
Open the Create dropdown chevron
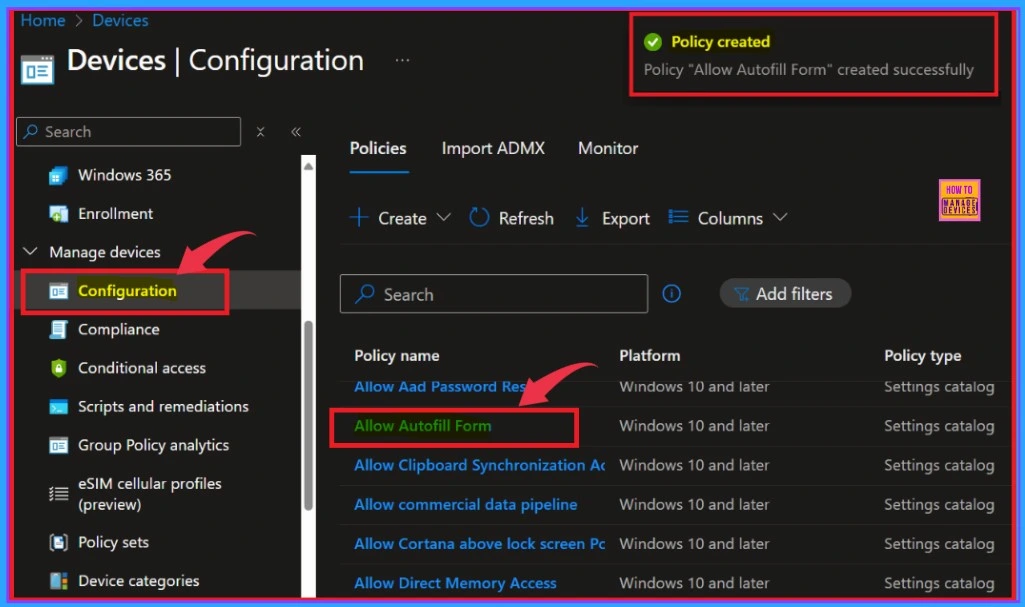point(443,217)
